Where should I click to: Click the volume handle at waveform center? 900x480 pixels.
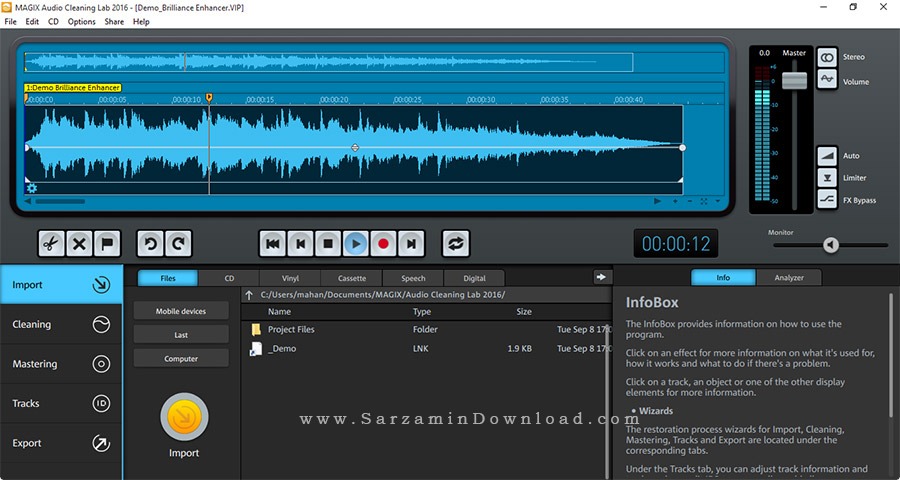tap(355, 148)
